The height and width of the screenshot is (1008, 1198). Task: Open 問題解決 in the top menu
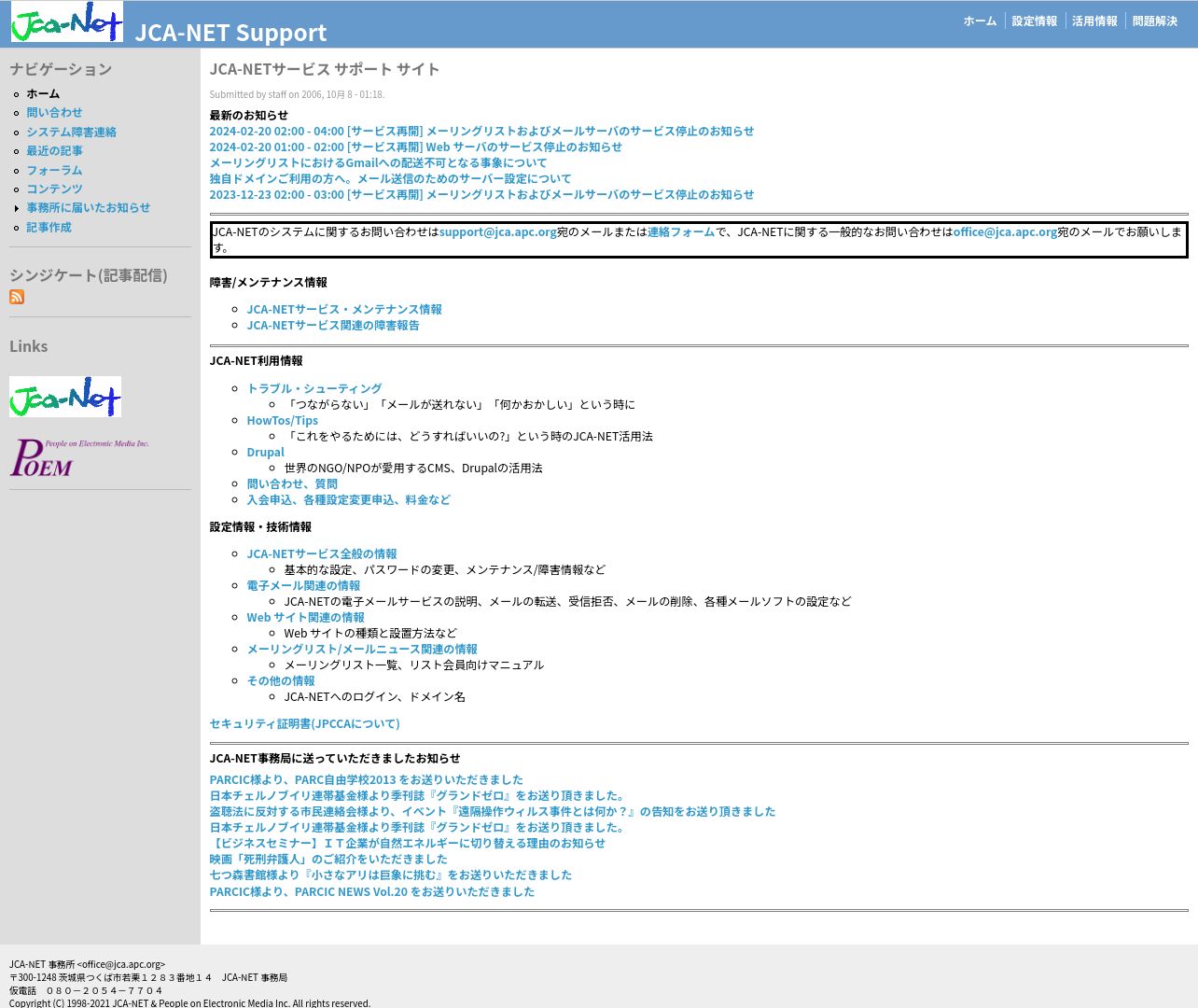1155,21
